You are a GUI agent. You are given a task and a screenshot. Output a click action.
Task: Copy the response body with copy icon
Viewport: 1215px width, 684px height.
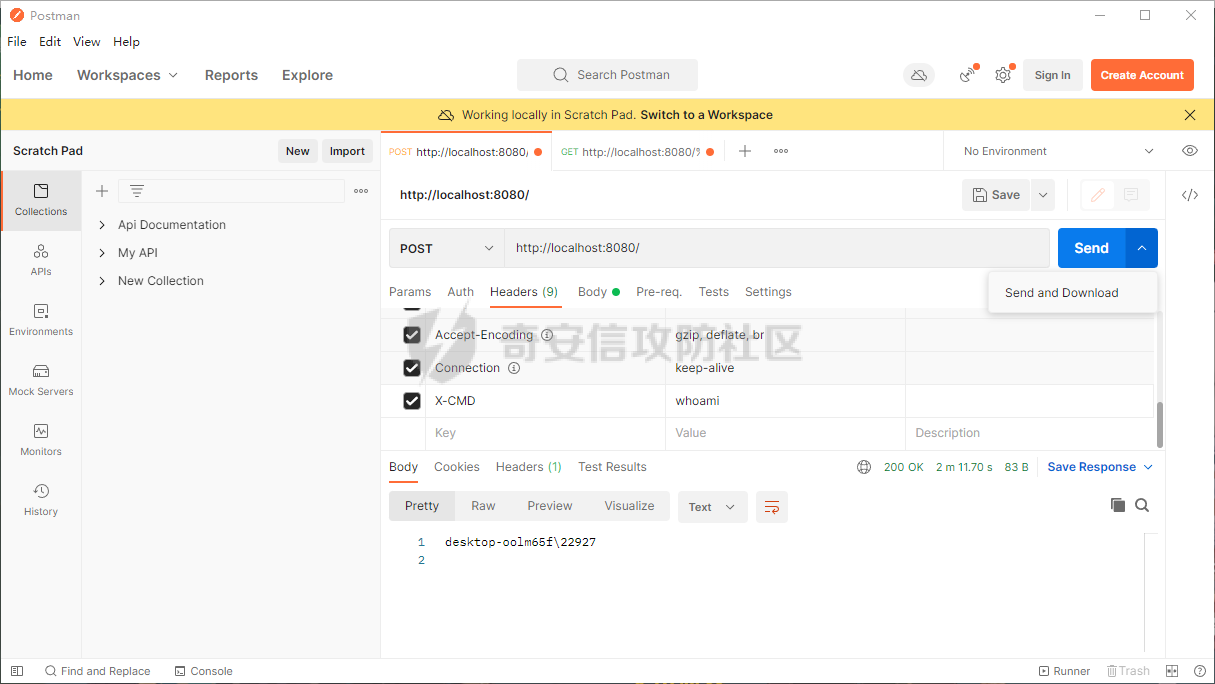(x=1118, y=505)
